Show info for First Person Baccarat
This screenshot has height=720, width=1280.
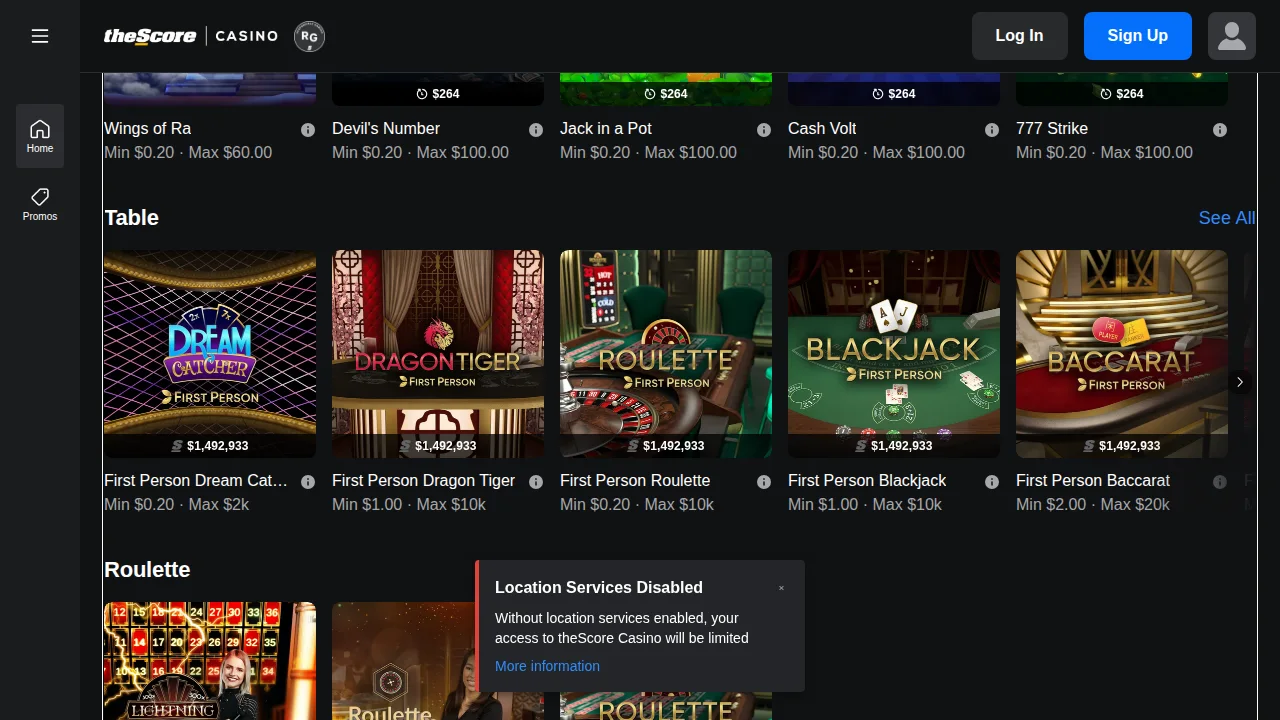(x=1220, y=482)
